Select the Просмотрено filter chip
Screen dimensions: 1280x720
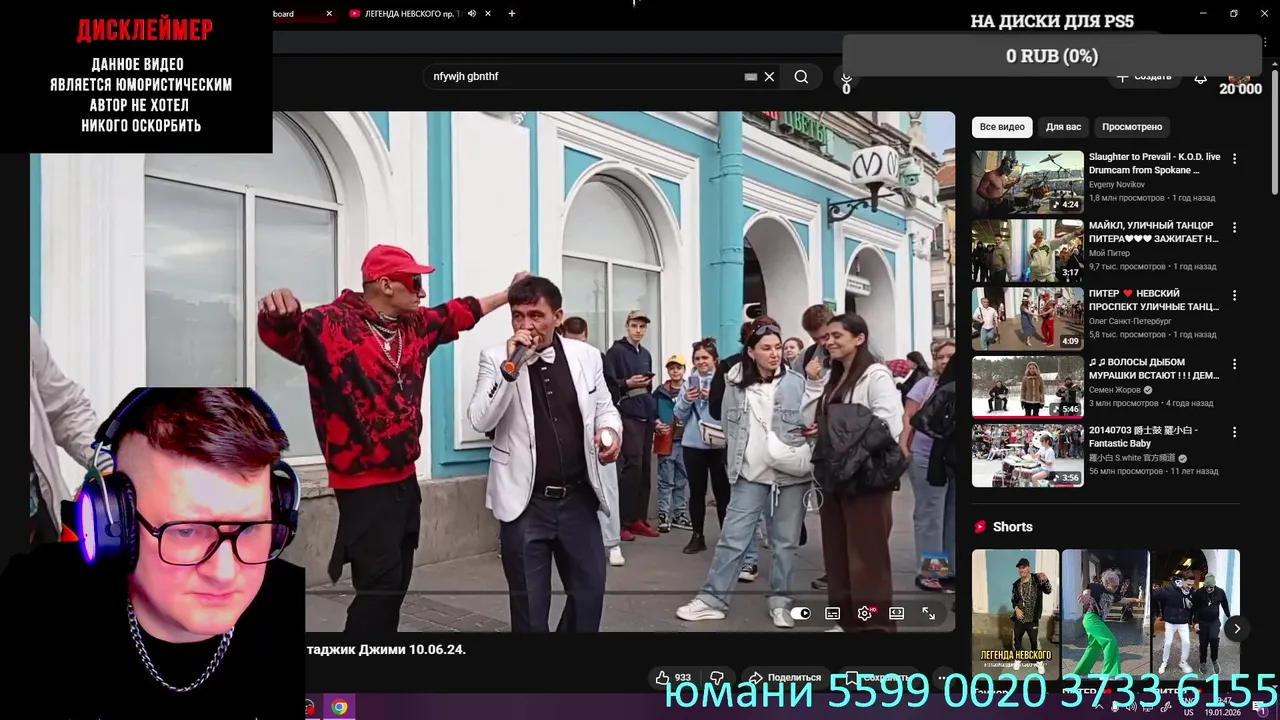pyautogui.click(x=1132, y=127)
